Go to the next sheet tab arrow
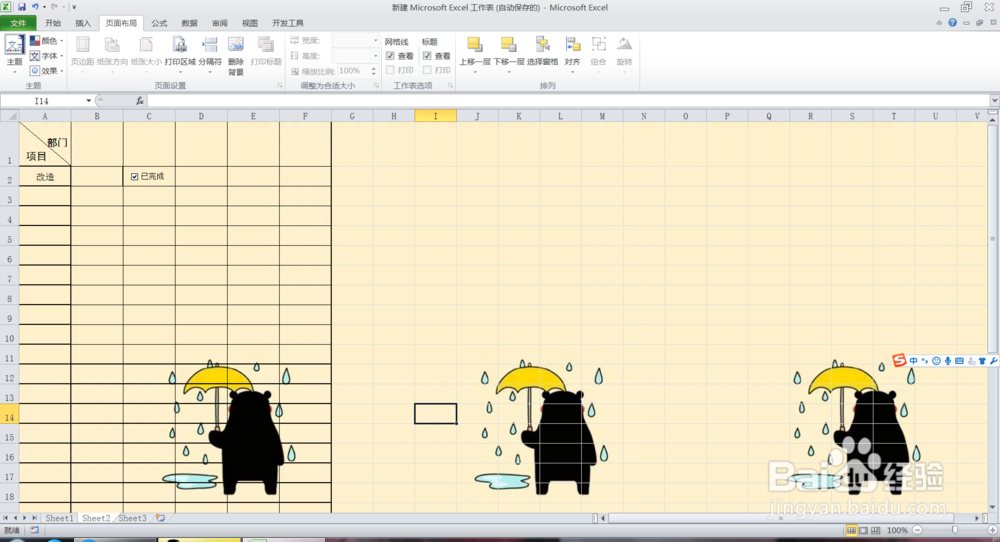 (x=25, y=518)
